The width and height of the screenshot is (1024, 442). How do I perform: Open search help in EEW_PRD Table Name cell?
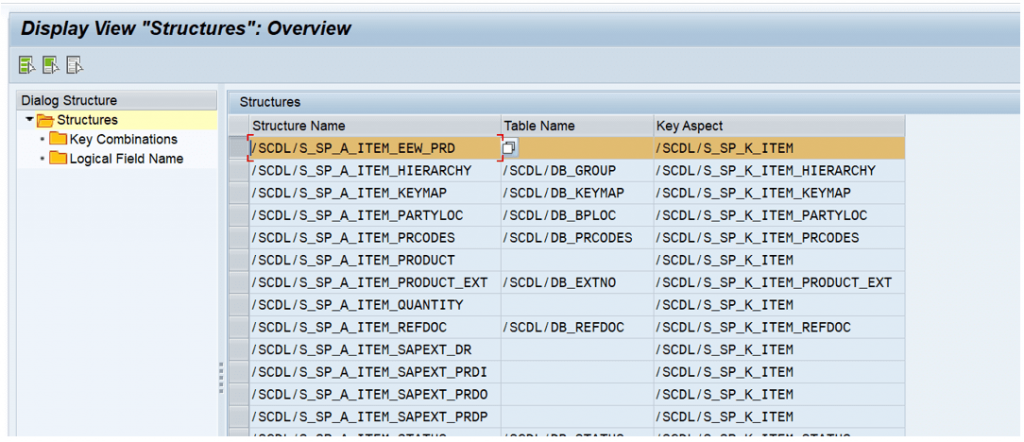509,148
